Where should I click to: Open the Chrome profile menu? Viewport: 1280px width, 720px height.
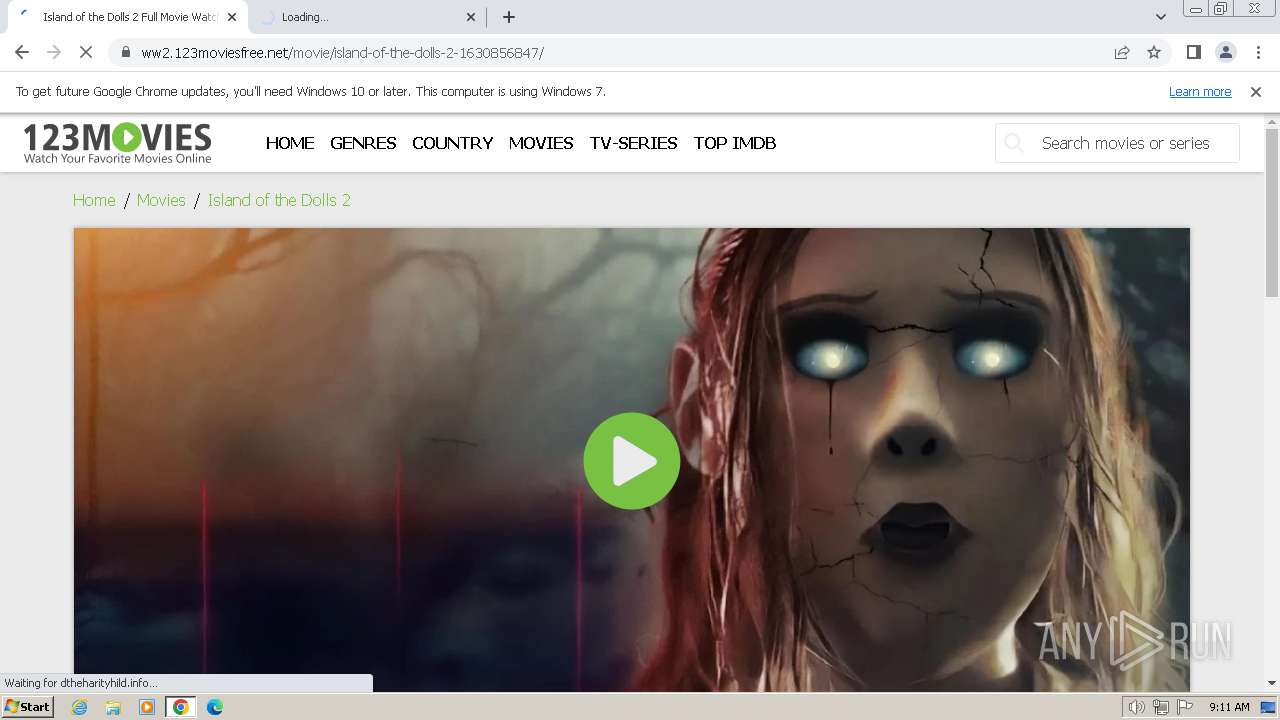[1225, 53]
